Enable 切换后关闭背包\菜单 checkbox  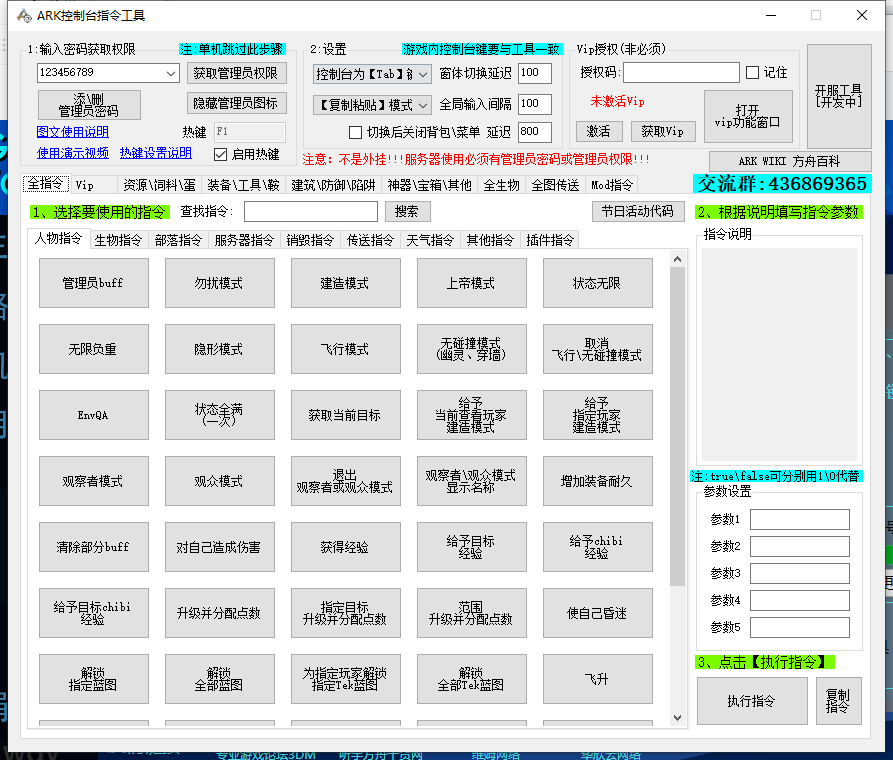coord(355,133)
